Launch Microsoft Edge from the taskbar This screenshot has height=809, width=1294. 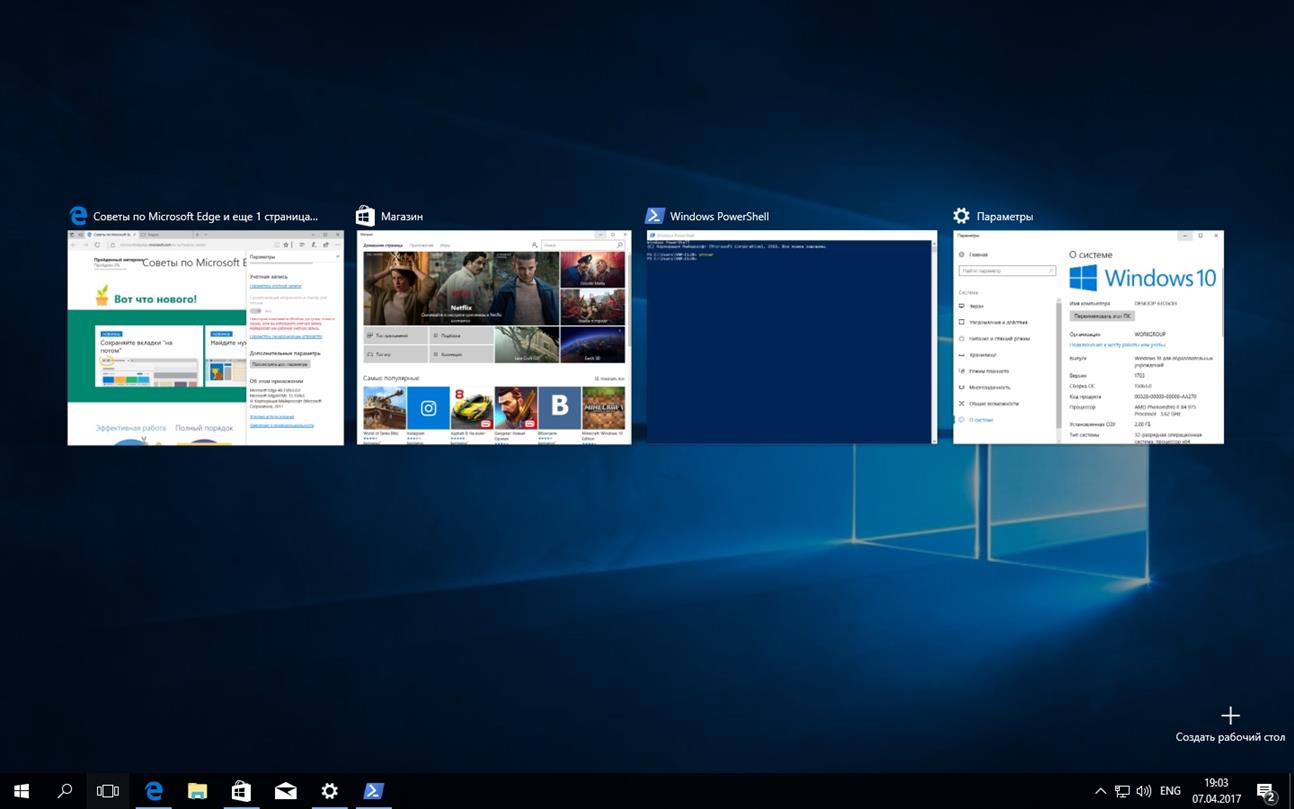pyautogui.click(x=153, y=791)
